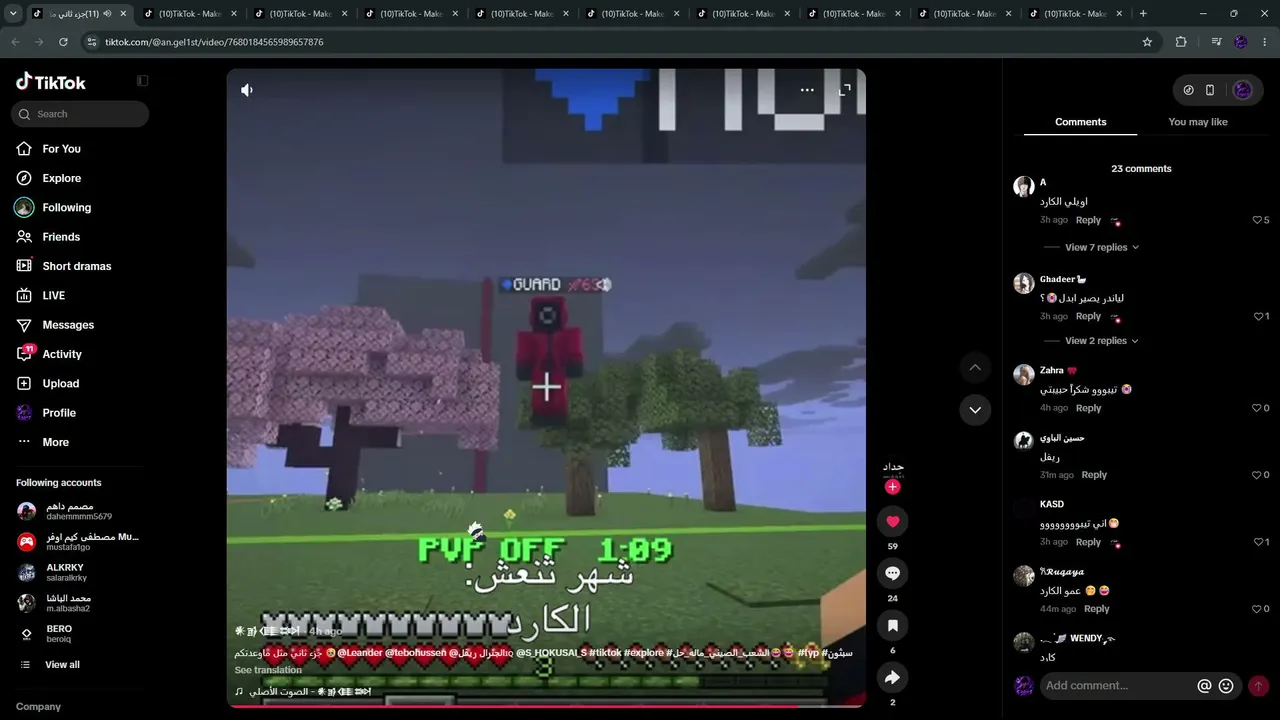
Task: Open a new browser tab
Action: click(x=1143, y=14)
